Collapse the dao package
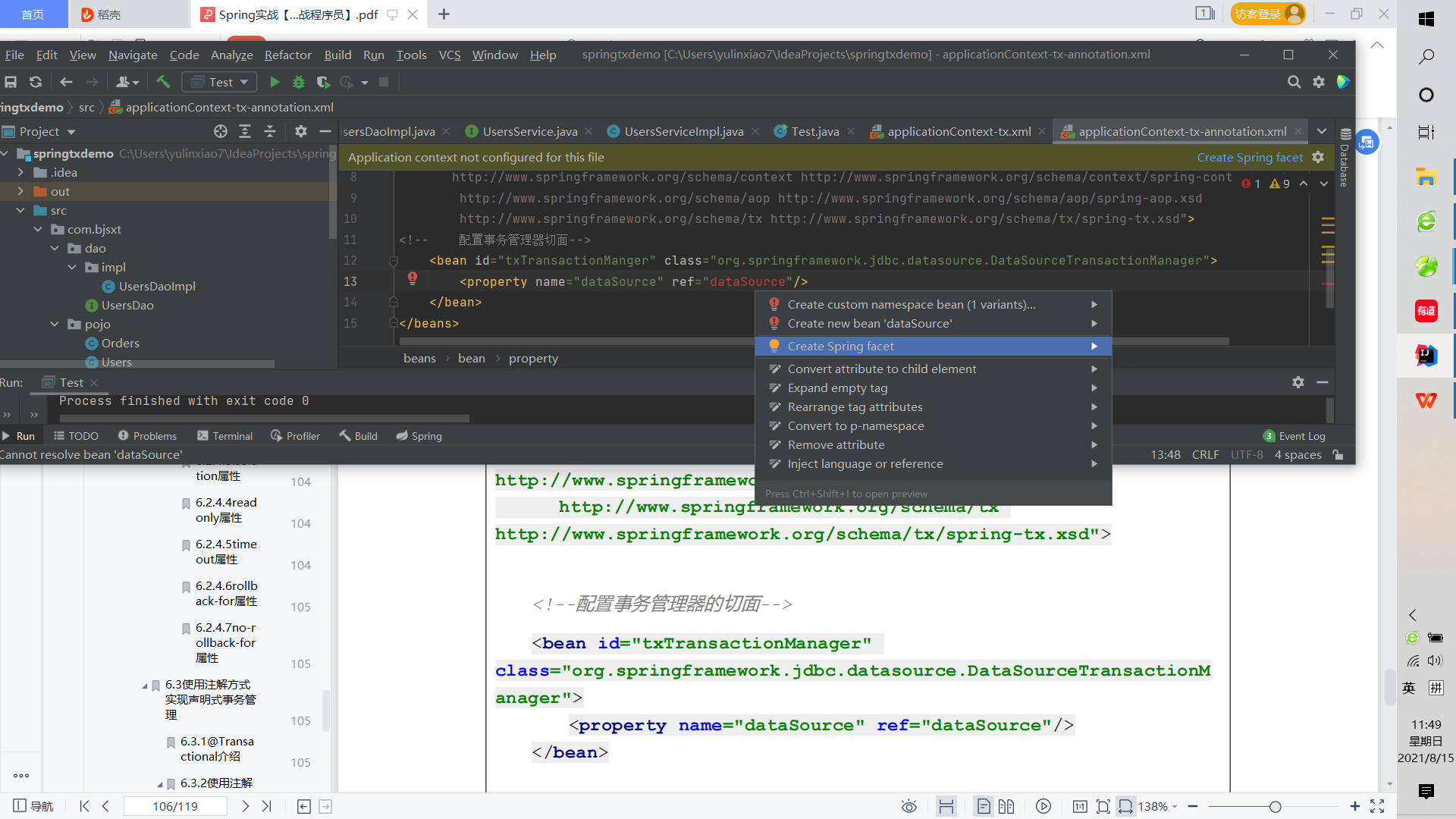Image resolution: width=1456 pixels, height=819 pixels. 55,248
